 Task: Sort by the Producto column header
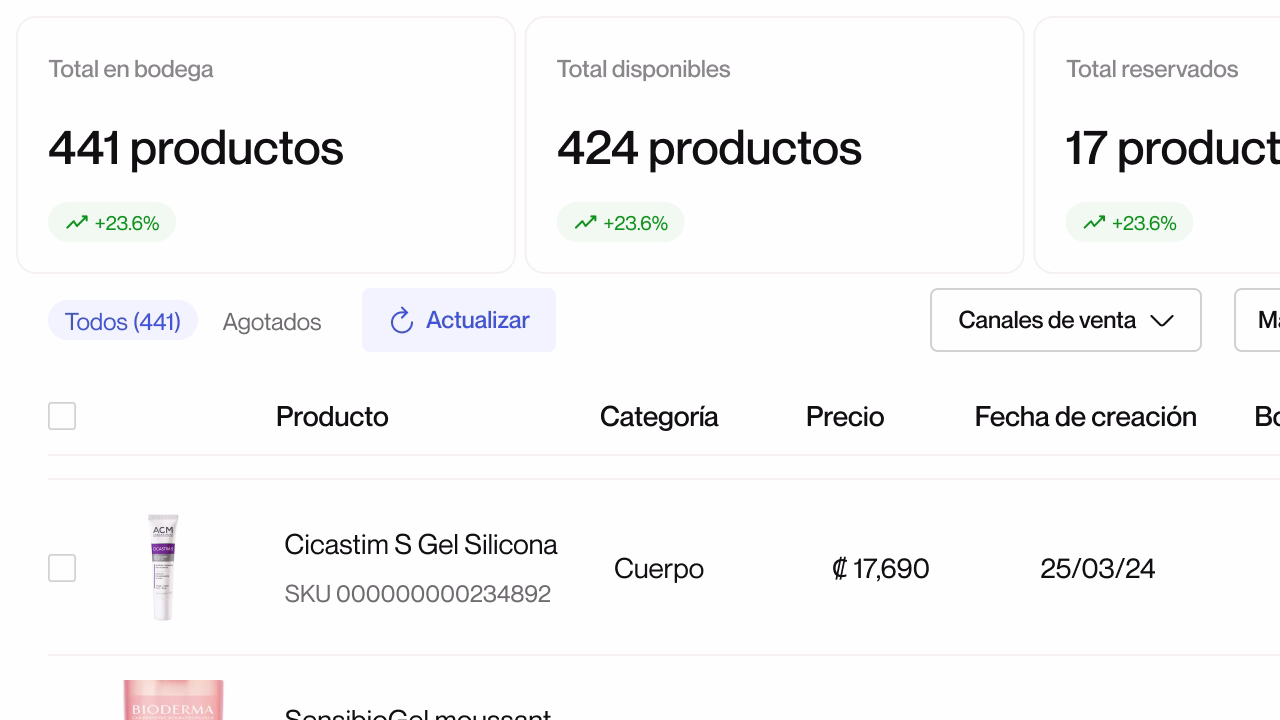pyautogui.click(x=332, y=416)
